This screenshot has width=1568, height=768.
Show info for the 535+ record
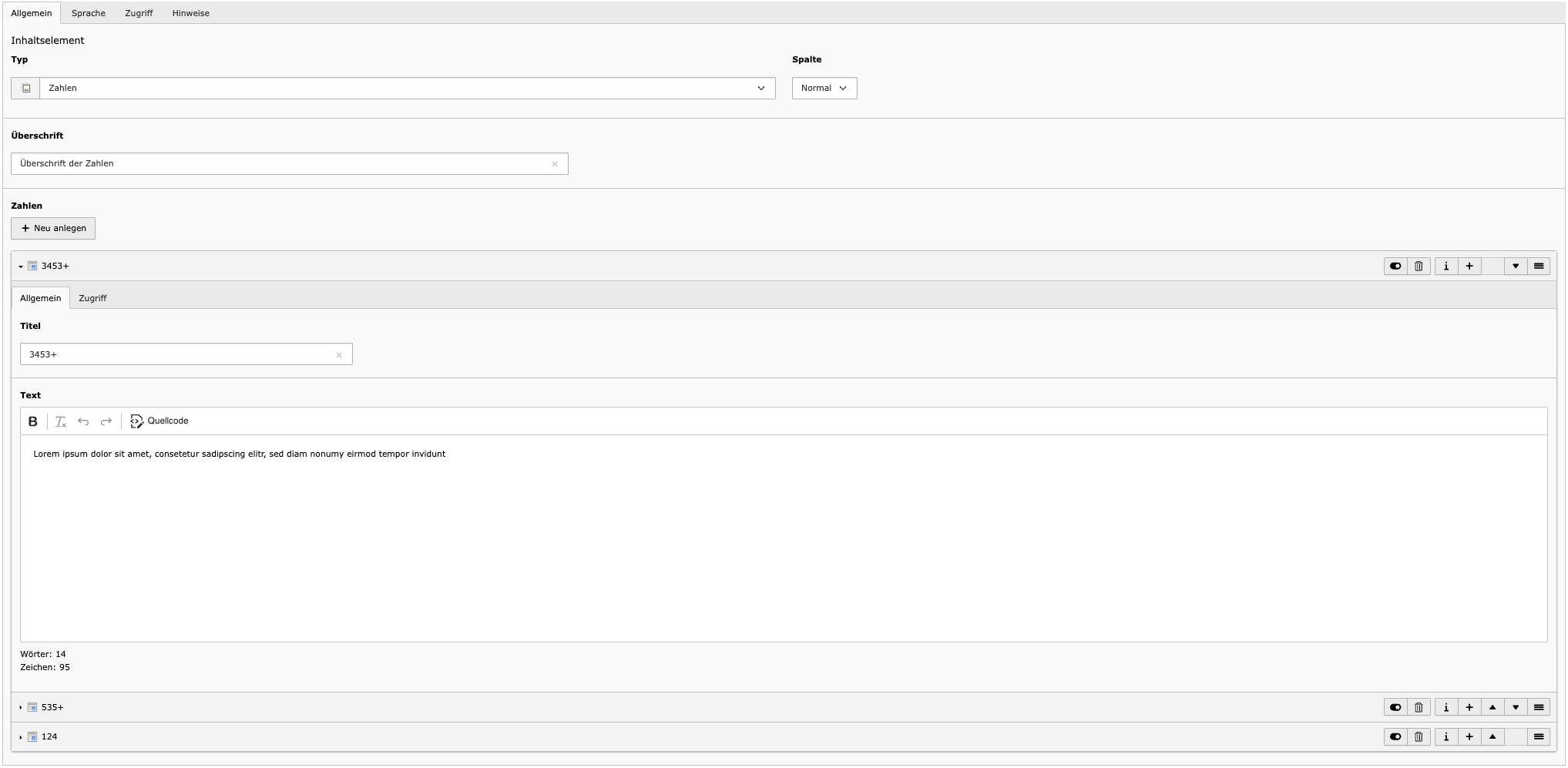(x=1446, y=708)
